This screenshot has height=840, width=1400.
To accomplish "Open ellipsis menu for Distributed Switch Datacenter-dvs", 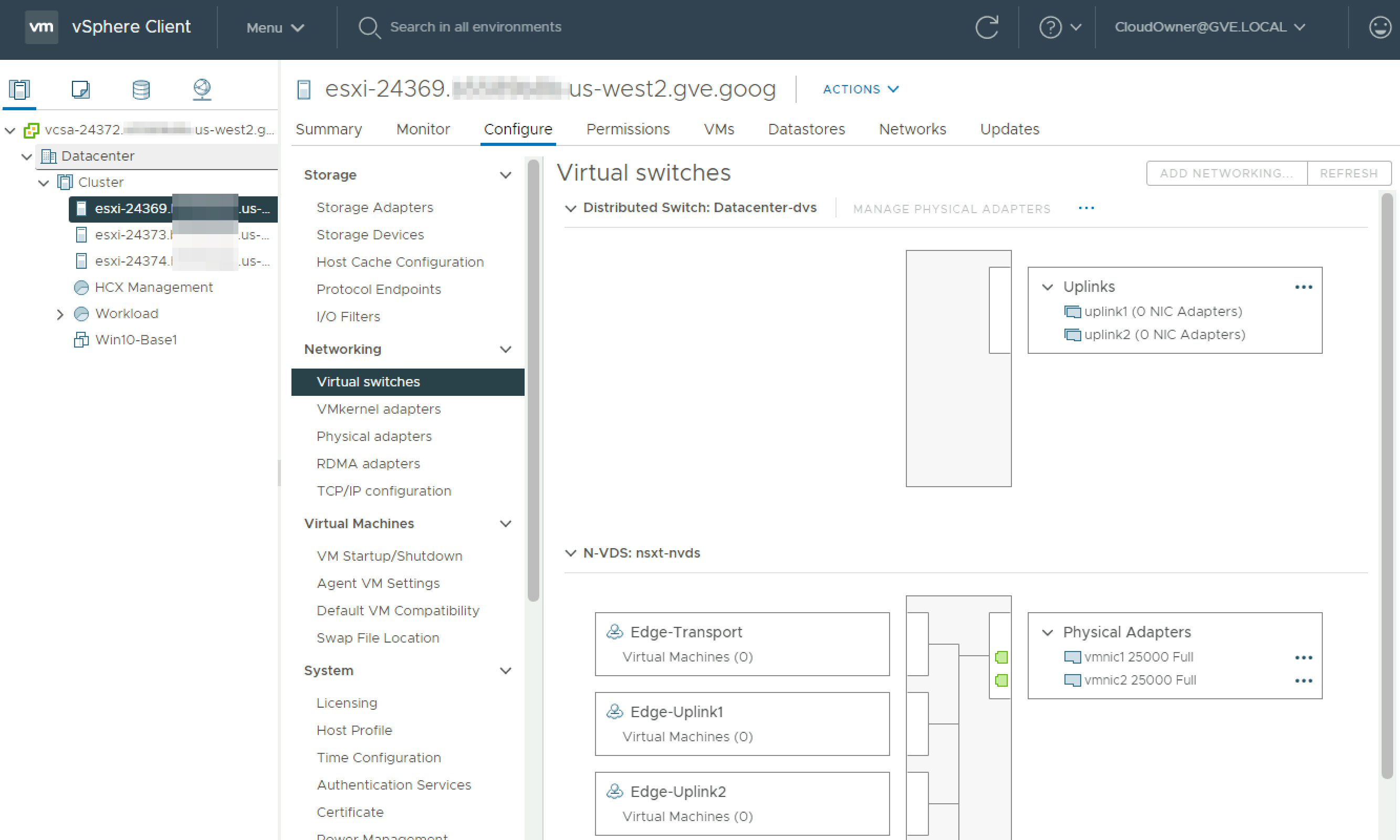I will click(1086, 208).
